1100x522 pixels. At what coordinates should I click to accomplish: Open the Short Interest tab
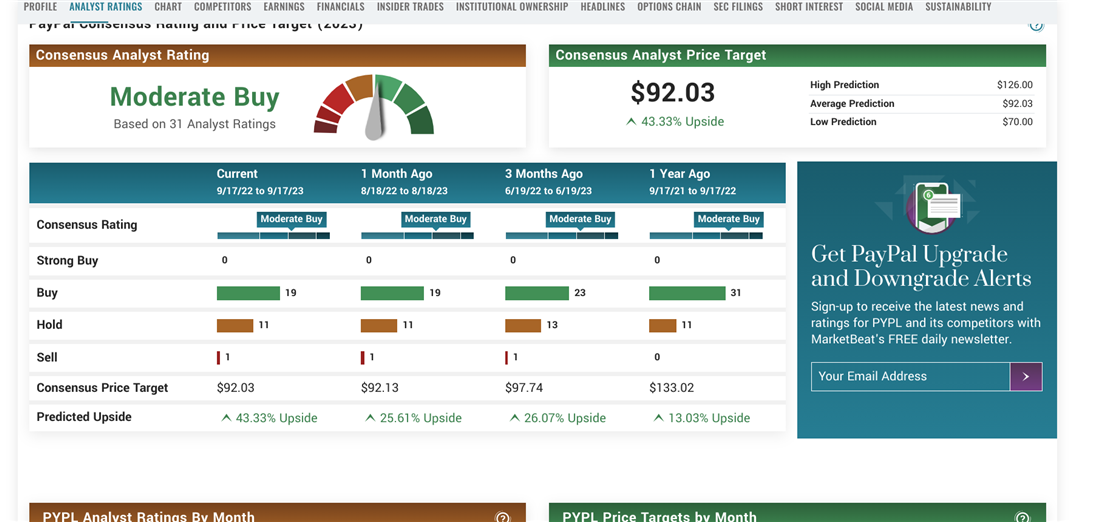click(x=809, y=7)
